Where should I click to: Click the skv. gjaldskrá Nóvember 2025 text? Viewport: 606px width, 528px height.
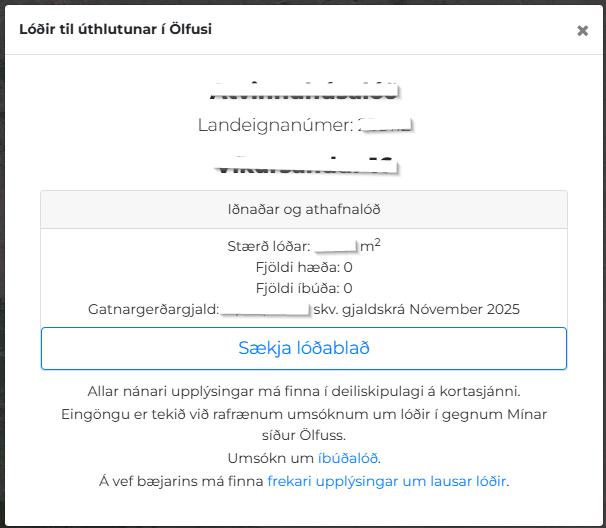point(416,309)
